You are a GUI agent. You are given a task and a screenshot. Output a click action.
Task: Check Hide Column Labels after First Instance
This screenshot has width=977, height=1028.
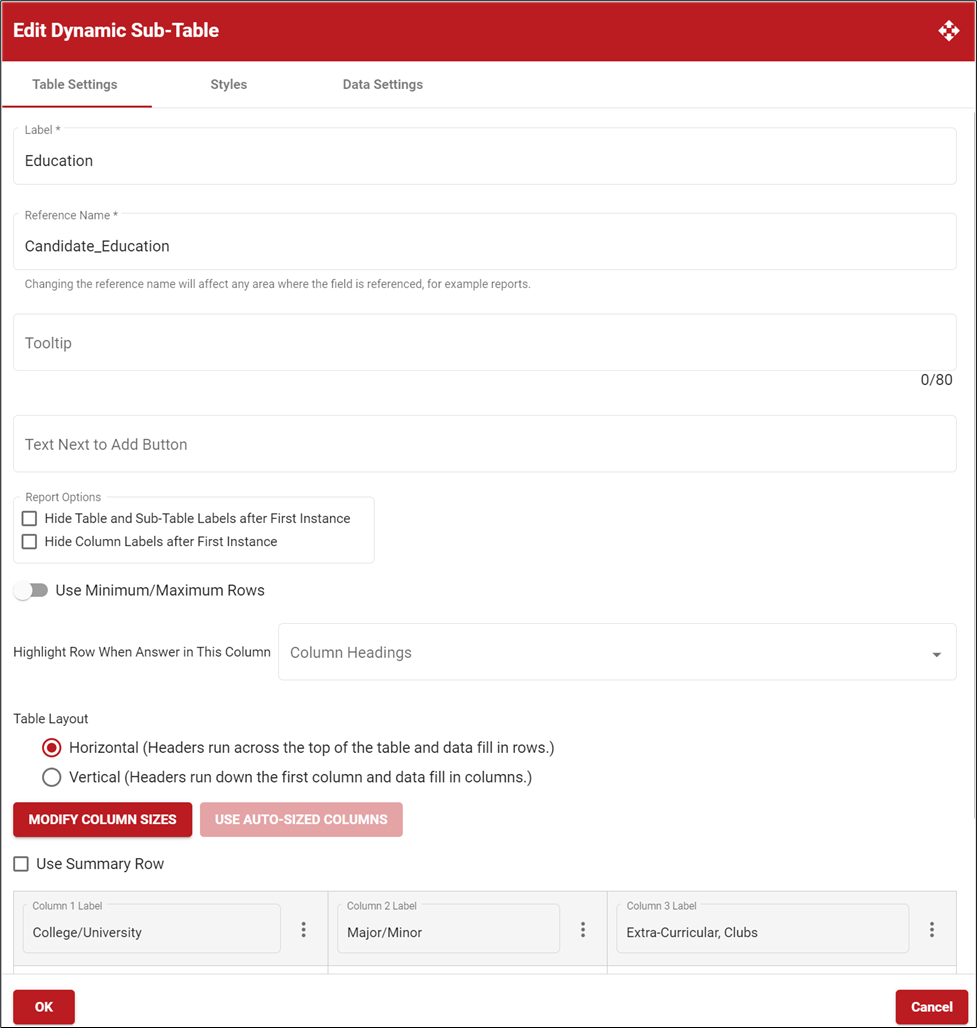29,542
